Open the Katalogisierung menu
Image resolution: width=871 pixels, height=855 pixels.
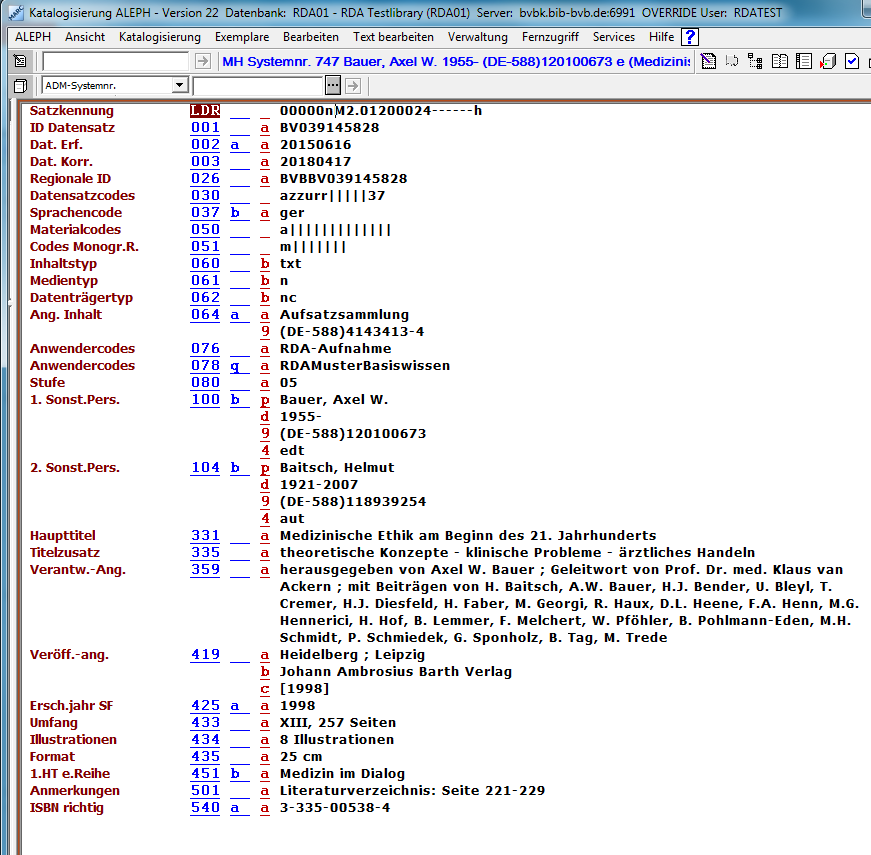[x=159, y=37]
